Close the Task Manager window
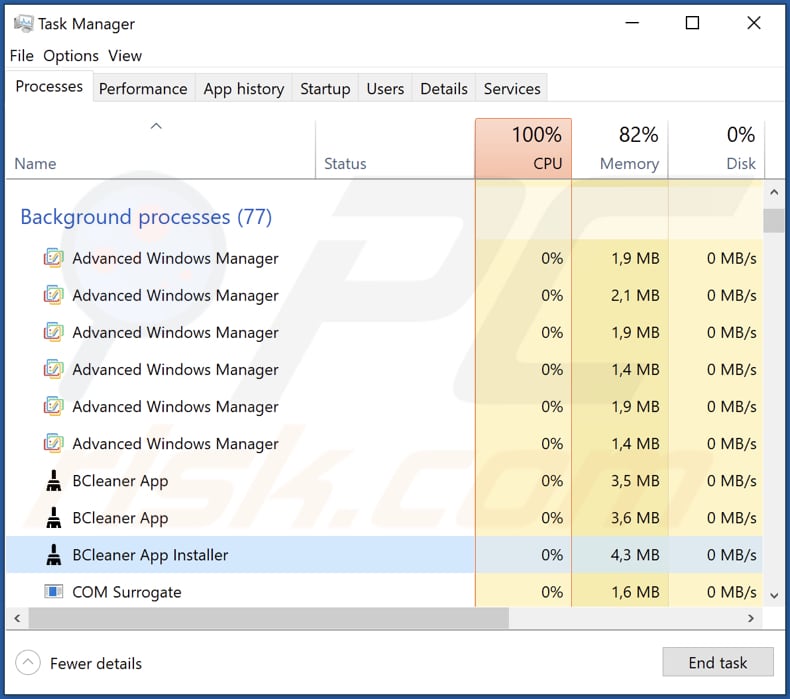790x699 pixels. coord(754,23)
